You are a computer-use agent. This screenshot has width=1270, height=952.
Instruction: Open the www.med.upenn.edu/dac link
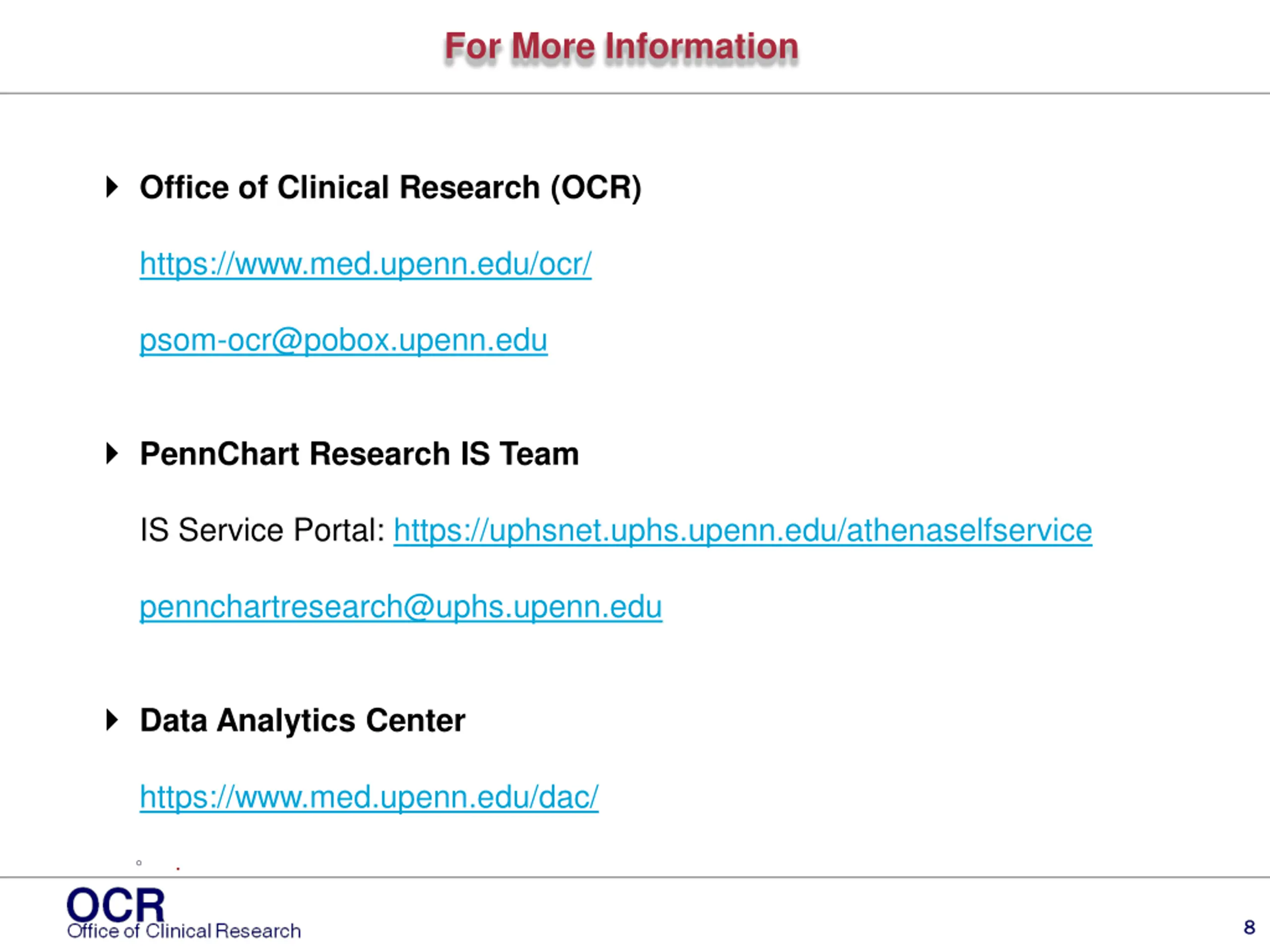369,797
